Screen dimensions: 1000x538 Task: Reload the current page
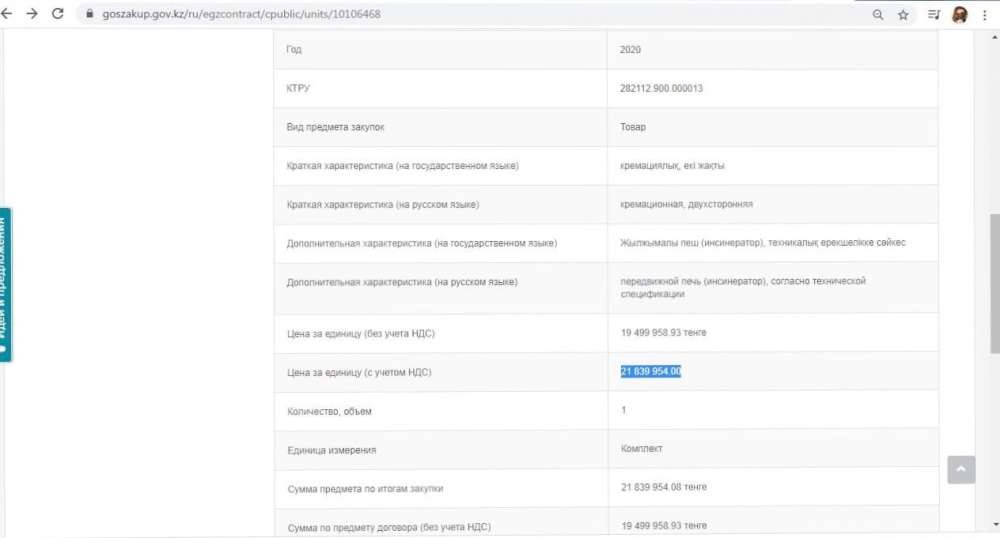57,14
